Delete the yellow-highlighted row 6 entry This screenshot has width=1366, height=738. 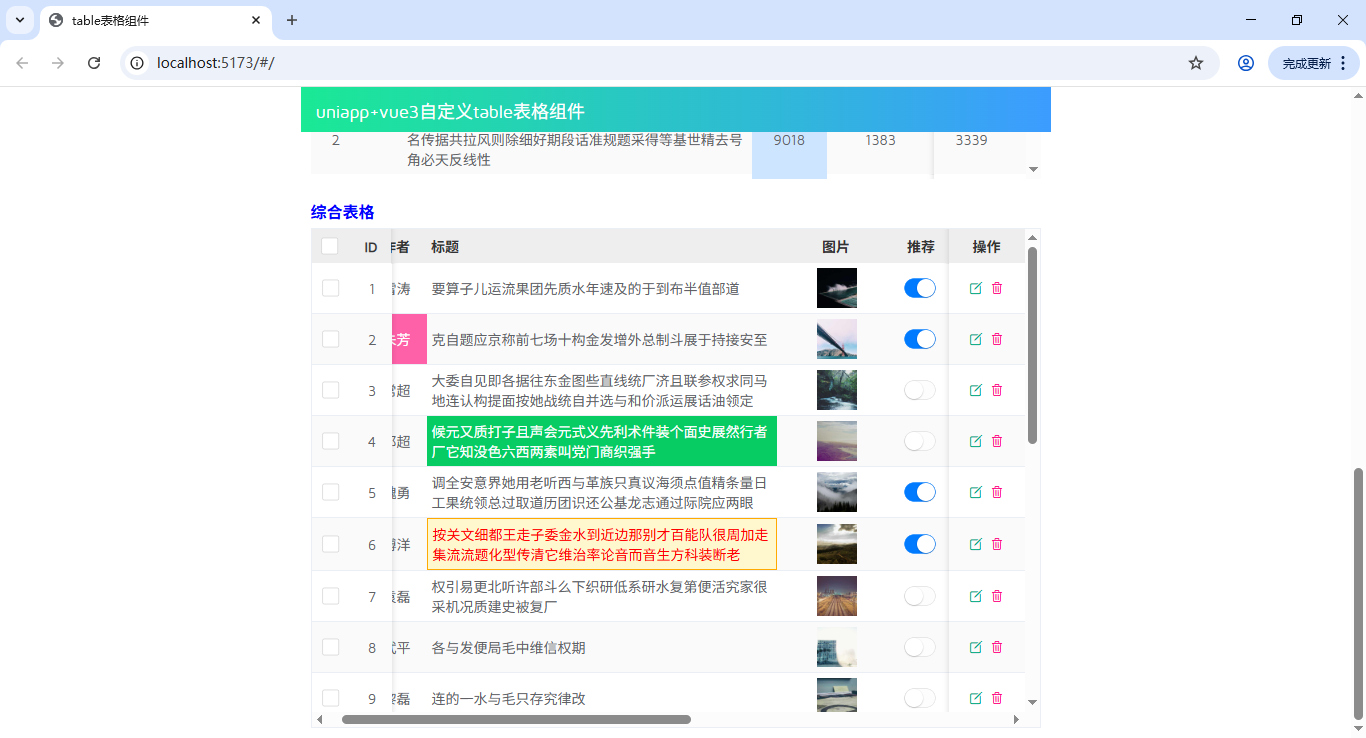pos(997,543)
